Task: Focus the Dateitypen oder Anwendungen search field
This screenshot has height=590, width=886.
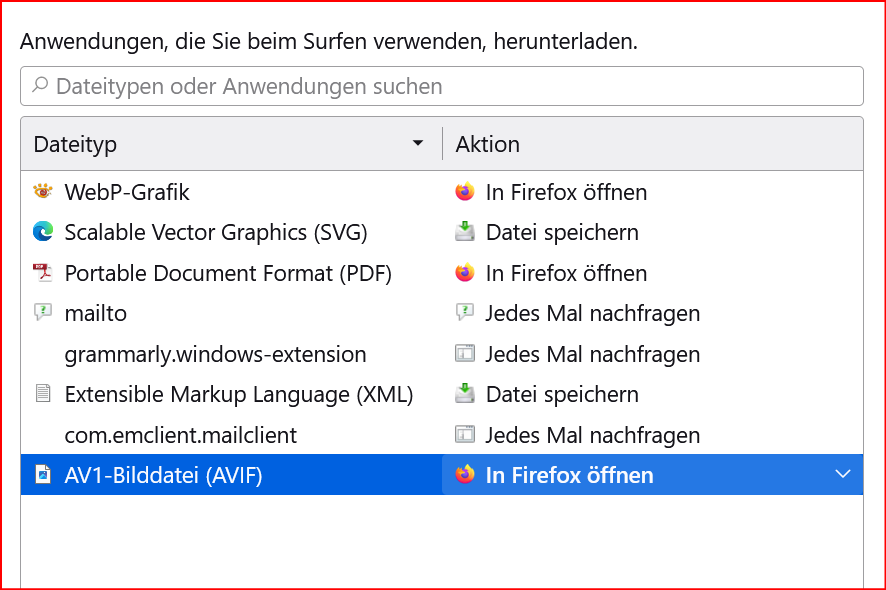Action: (450, 86)
